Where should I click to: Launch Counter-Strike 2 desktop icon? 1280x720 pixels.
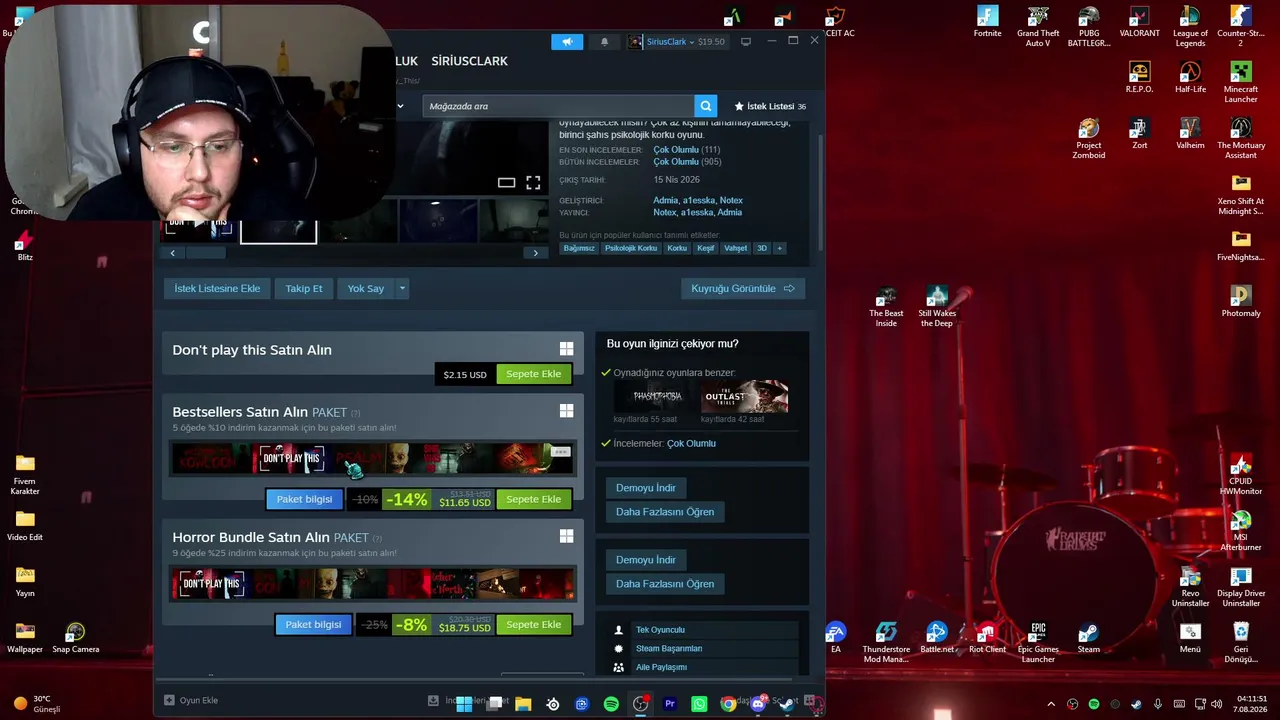(x=1241, y=27)
